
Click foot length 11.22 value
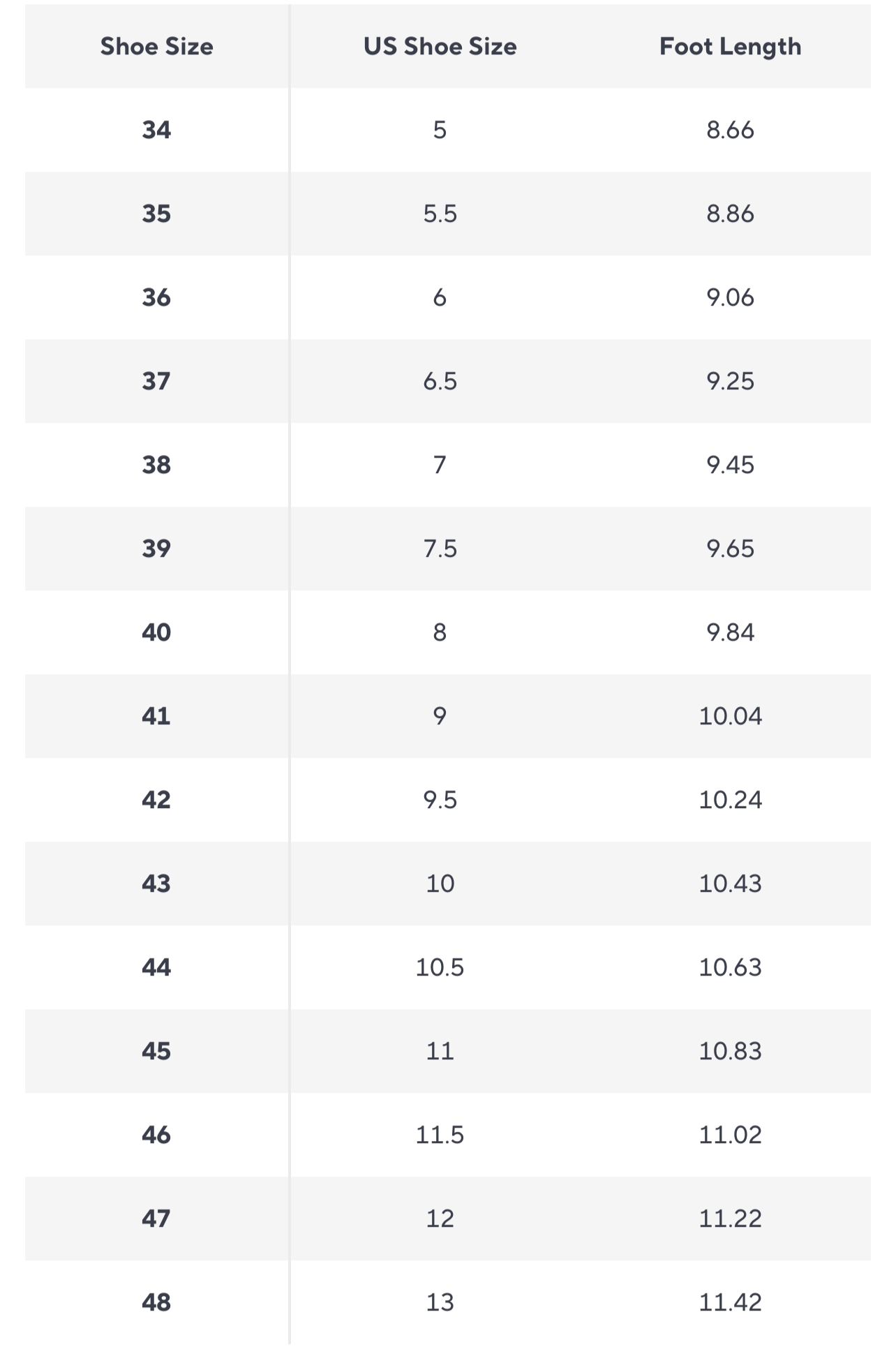[x=731, y=1218]
